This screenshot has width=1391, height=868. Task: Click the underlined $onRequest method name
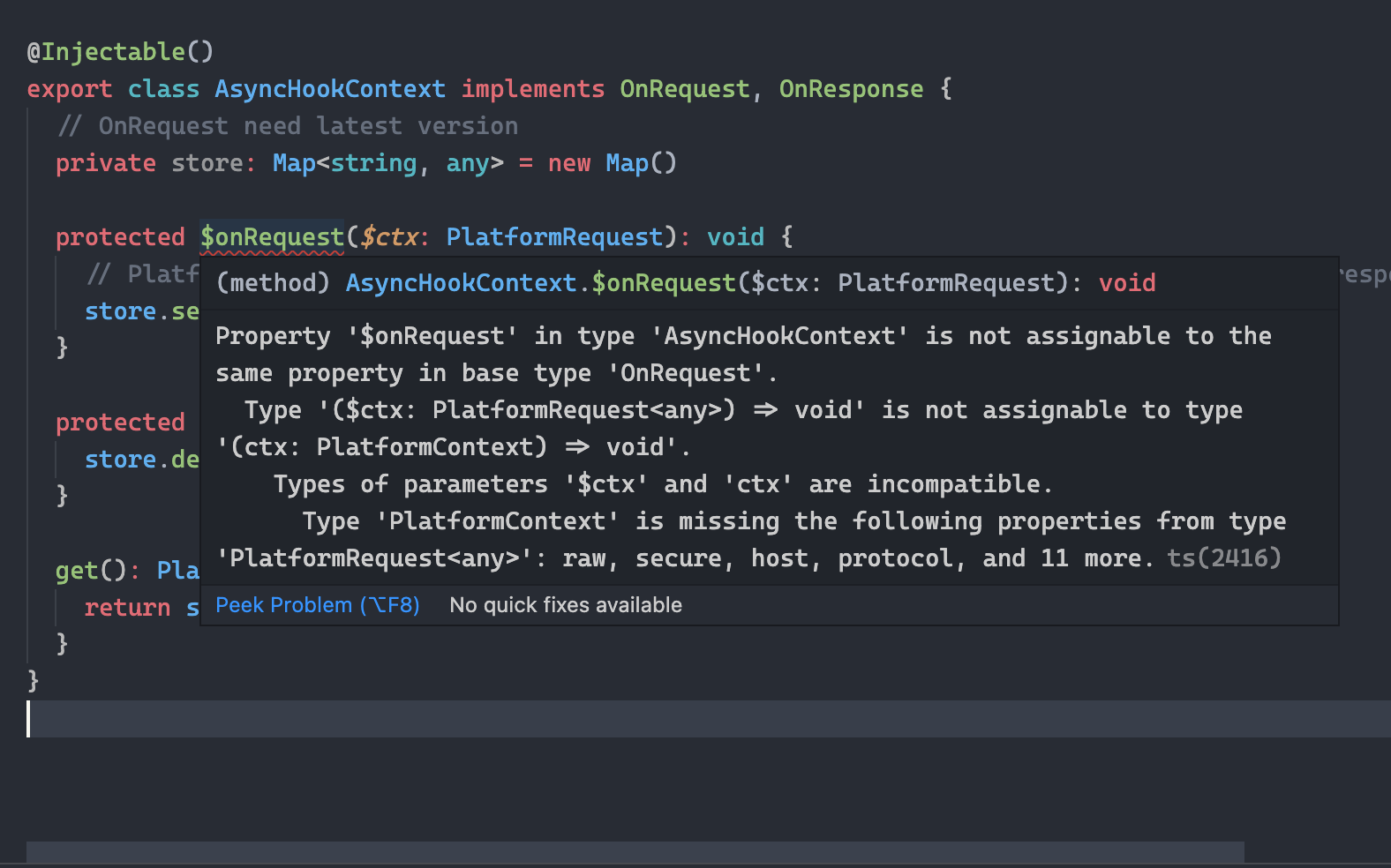[272, 236]
